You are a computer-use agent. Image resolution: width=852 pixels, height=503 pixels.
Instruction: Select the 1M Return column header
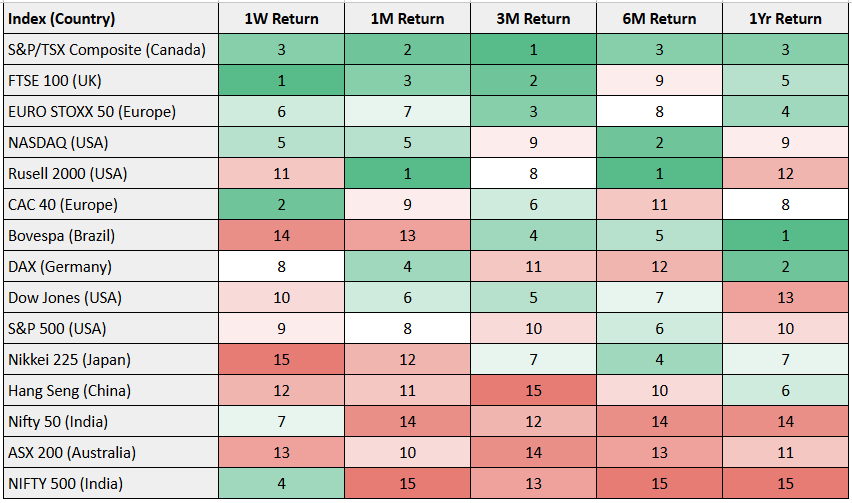[408, 19]
